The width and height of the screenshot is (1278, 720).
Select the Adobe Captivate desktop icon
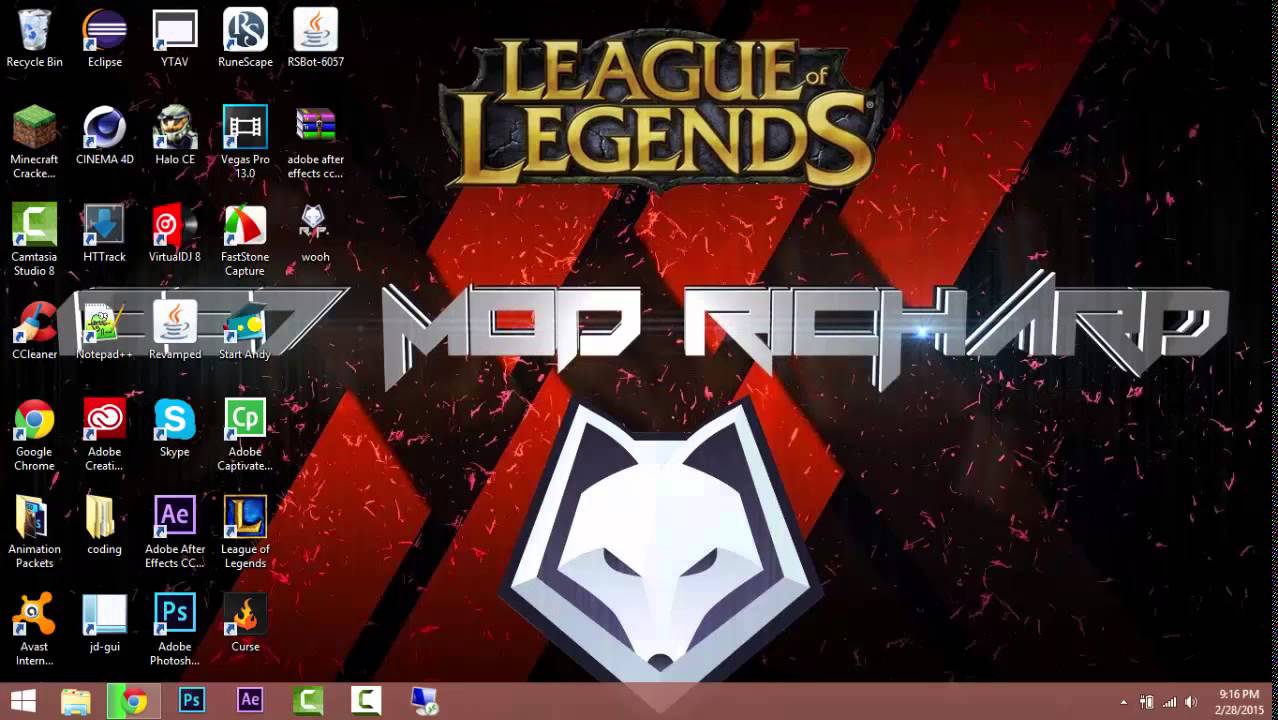(245, 435)
